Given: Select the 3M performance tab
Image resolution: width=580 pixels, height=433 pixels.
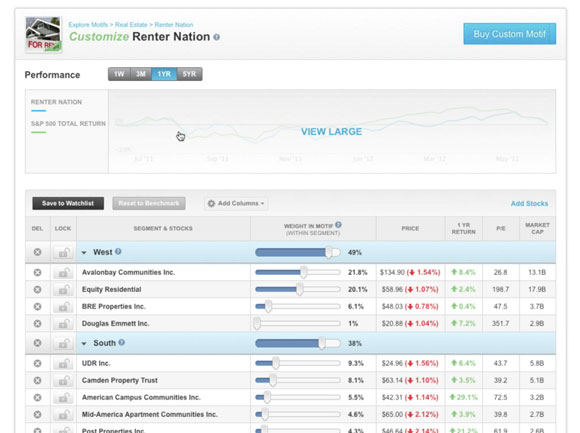Looking at the screenshot, I should pyautogui.click(x=141, y=74).
